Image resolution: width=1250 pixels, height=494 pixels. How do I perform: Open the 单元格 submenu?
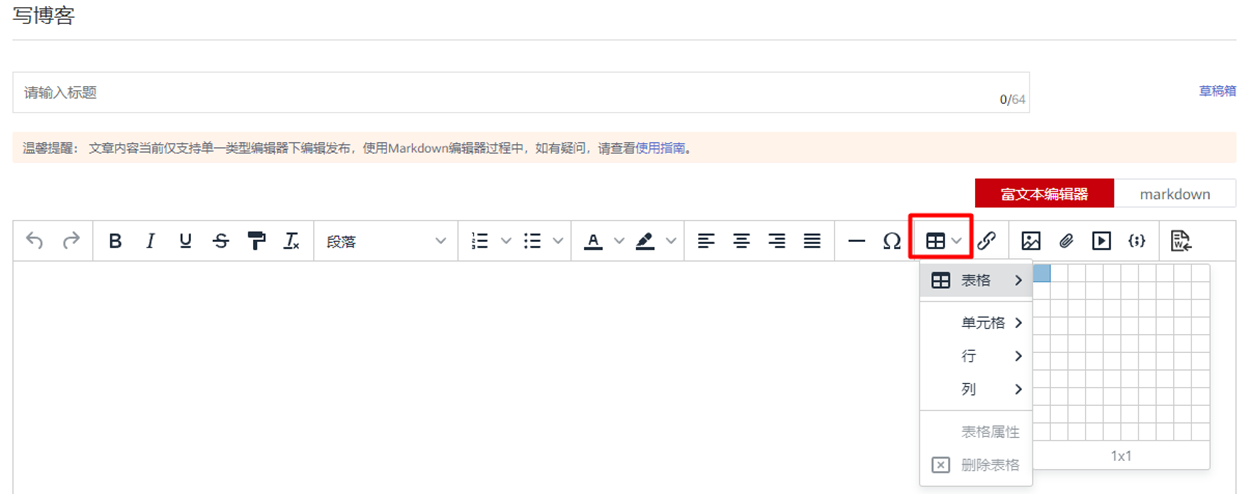click(976, 323)
